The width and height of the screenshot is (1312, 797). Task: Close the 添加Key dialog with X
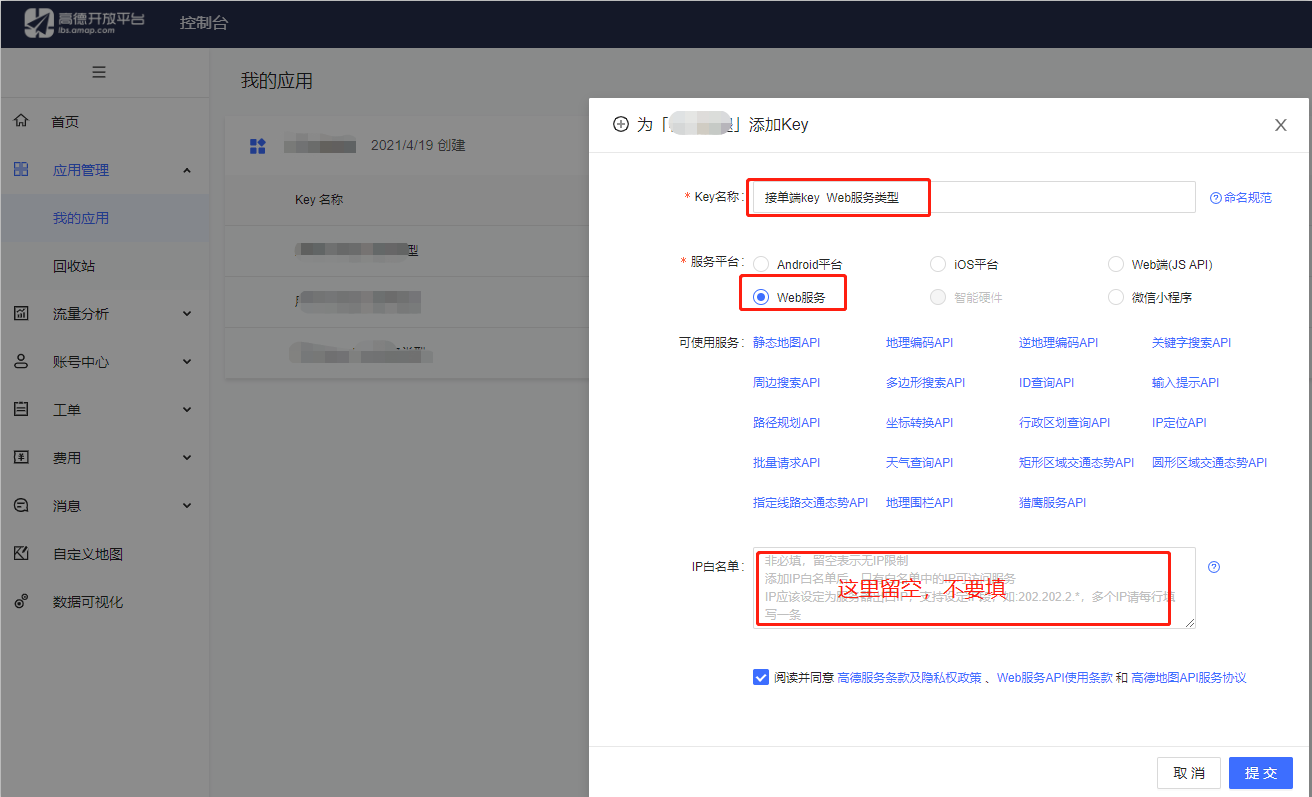(1280, 125)
